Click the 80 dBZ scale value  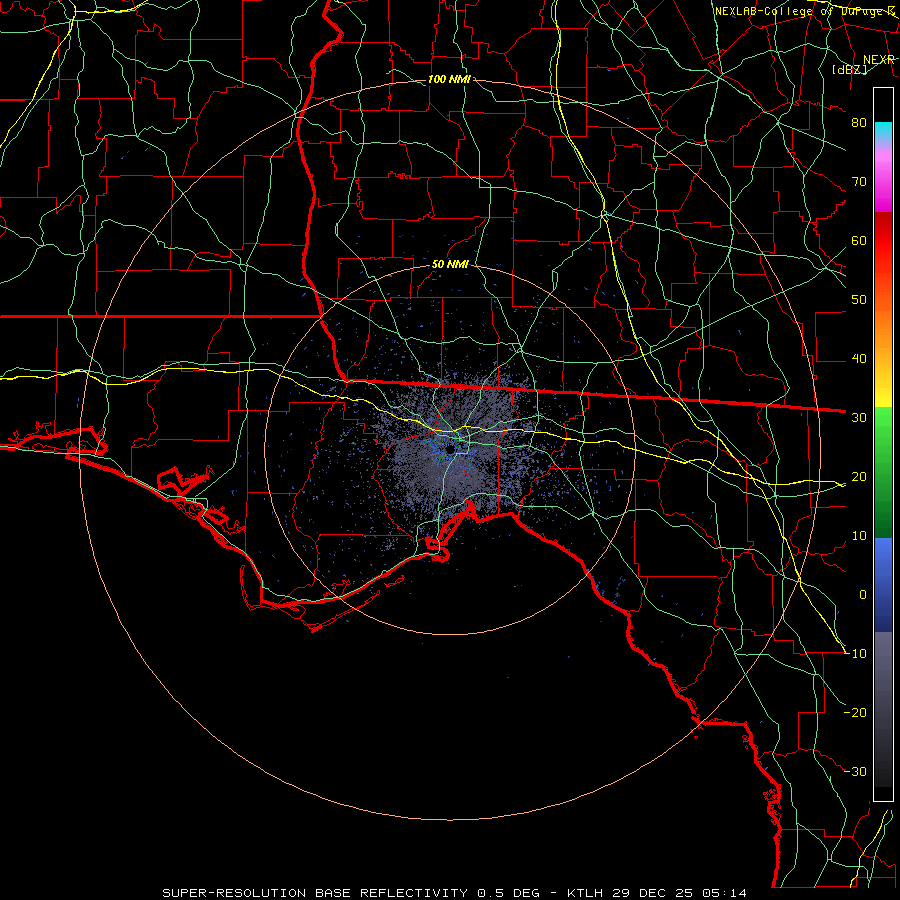859,123
